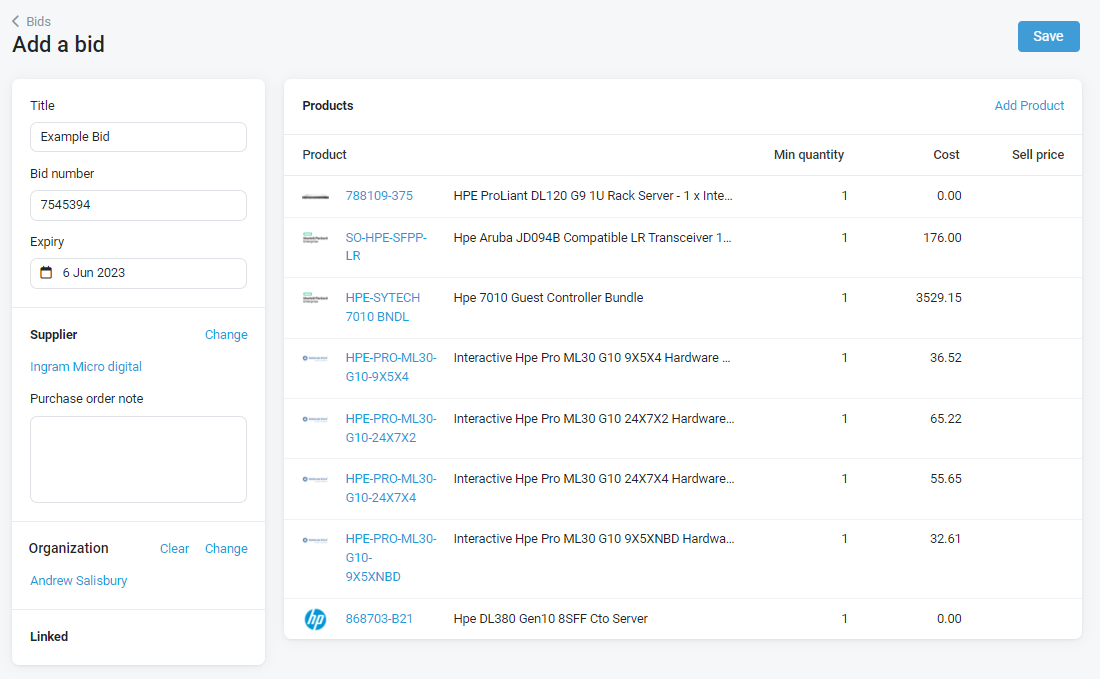Click the calendar icon in Expiry field

click(x=46, y=273)
